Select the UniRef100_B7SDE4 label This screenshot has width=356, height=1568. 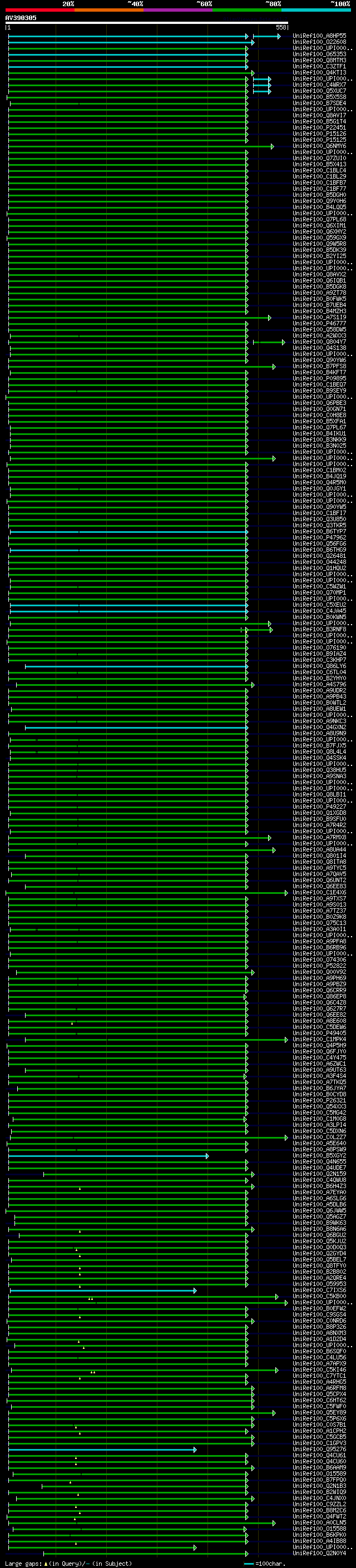click(x=319, y=103)
